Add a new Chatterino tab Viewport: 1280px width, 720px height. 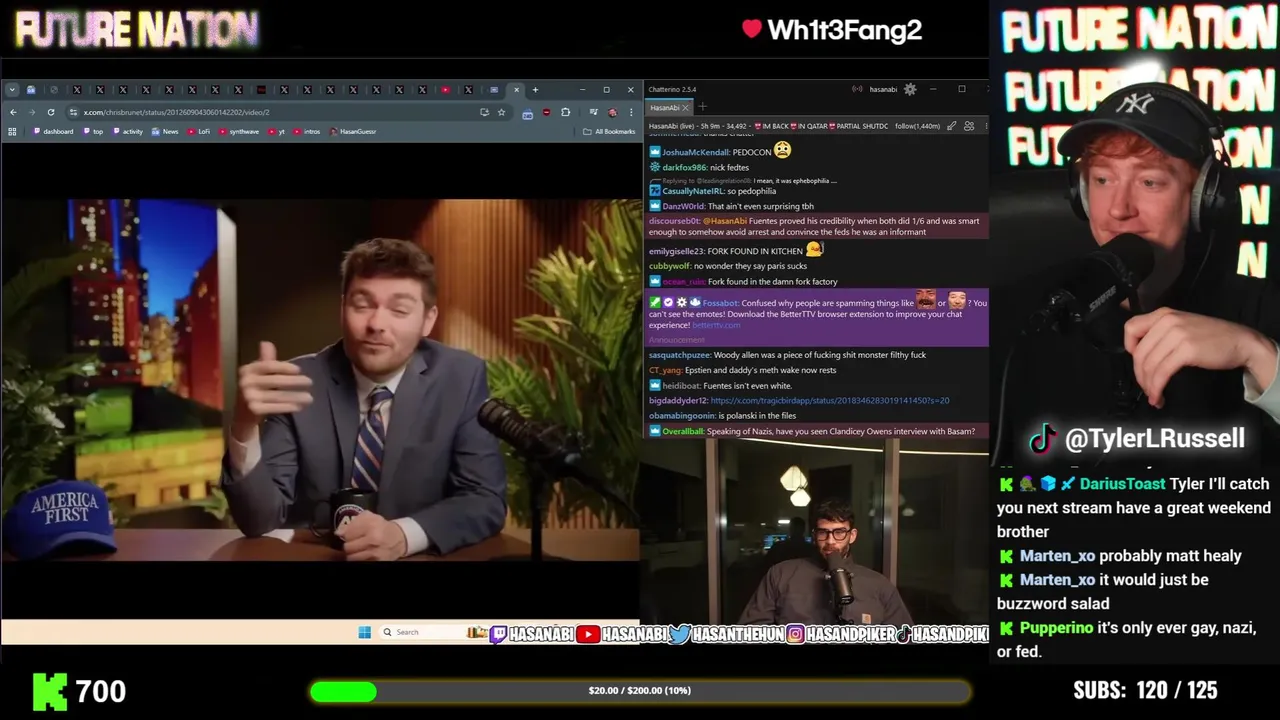702,107
